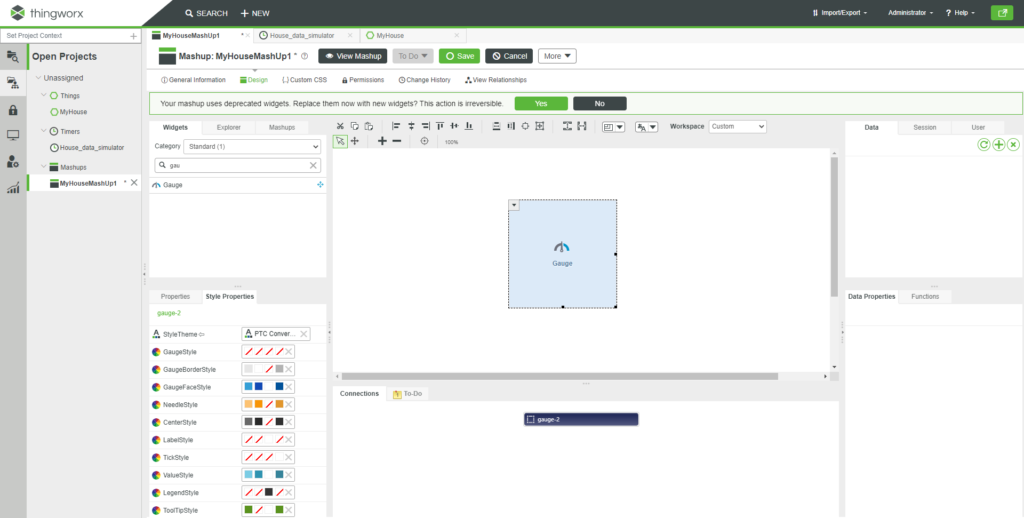Image resolution: width=1024 pixels, height=518 pixels.
Task: Switch to the Properties tab
Action: click(x=175, y=297)
